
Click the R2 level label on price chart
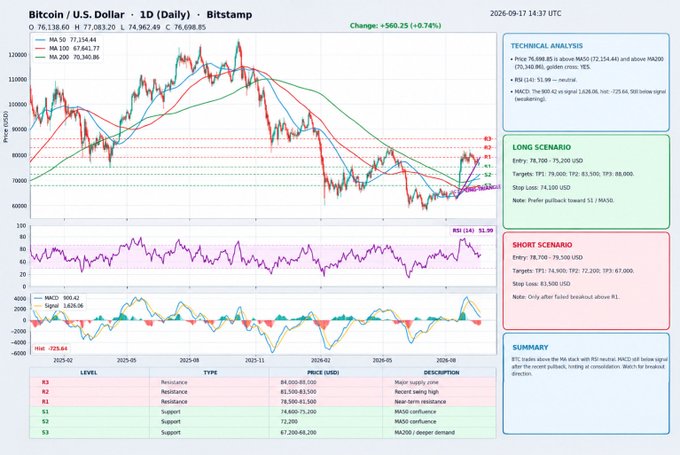(x=487, y=147)
